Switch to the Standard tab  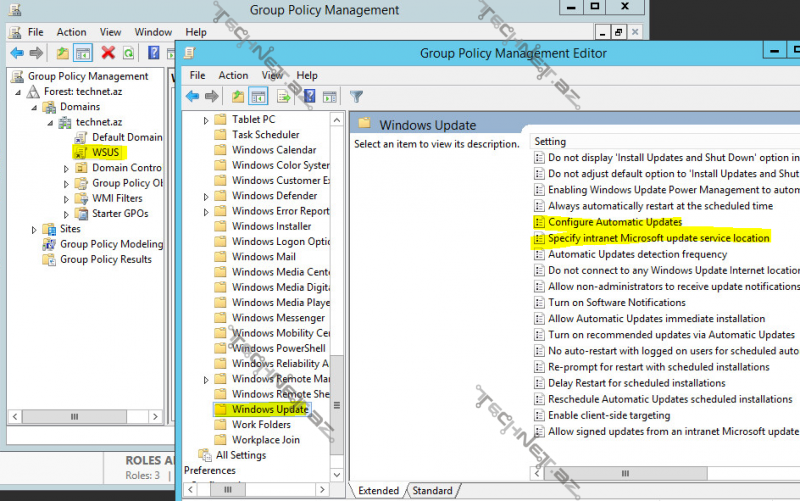coord(432,491)
